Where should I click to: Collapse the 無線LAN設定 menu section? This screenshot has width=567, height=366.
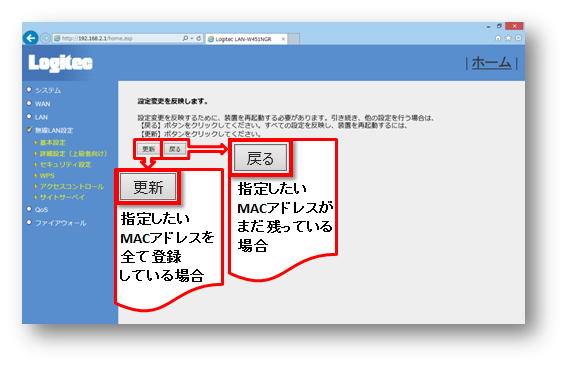(x=54, y=131)
